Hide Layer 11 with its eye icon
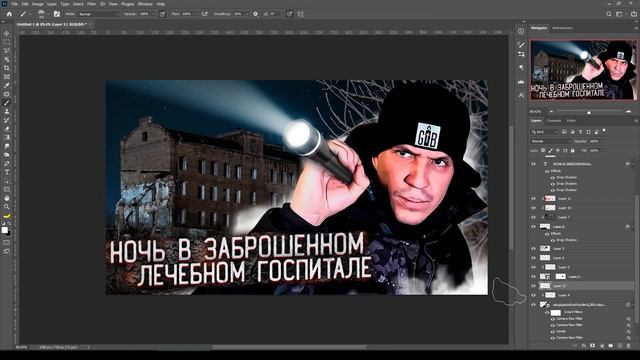The height and width of the screenshot is (360, 640). click(533, 198)
